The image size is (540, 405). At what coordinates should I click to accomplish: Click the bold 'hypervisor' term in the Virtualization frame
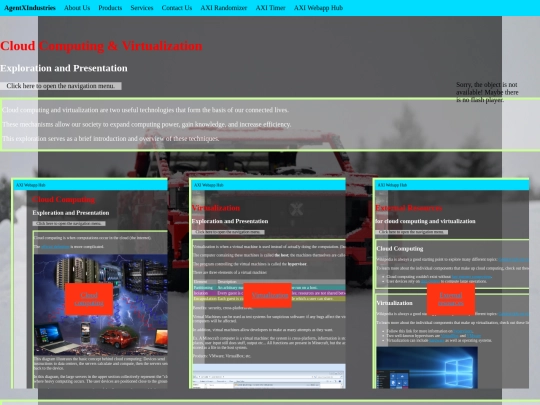(x=297, y=264)
